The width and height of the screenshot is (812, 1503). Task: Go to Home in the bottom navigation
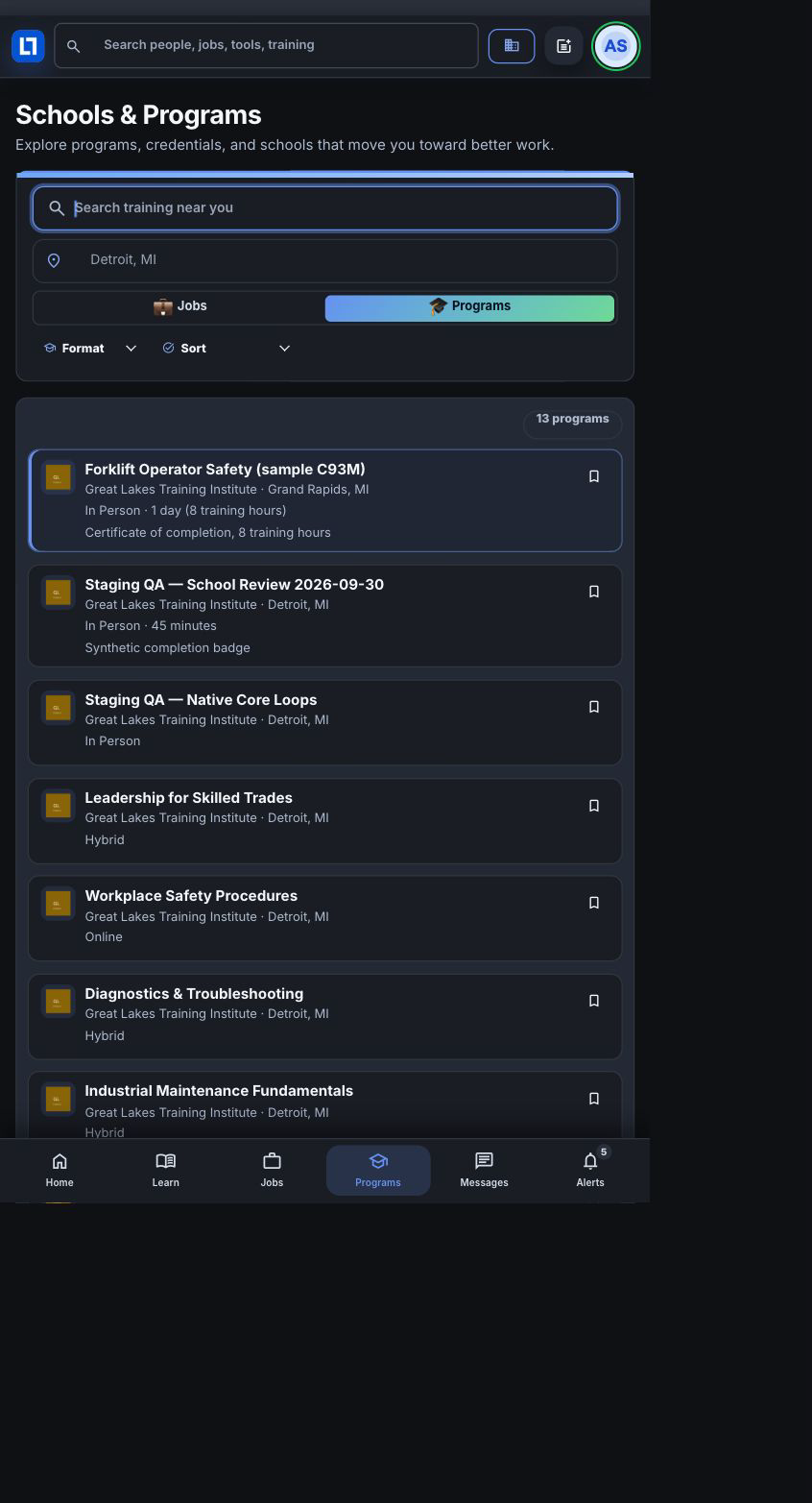60,1170
